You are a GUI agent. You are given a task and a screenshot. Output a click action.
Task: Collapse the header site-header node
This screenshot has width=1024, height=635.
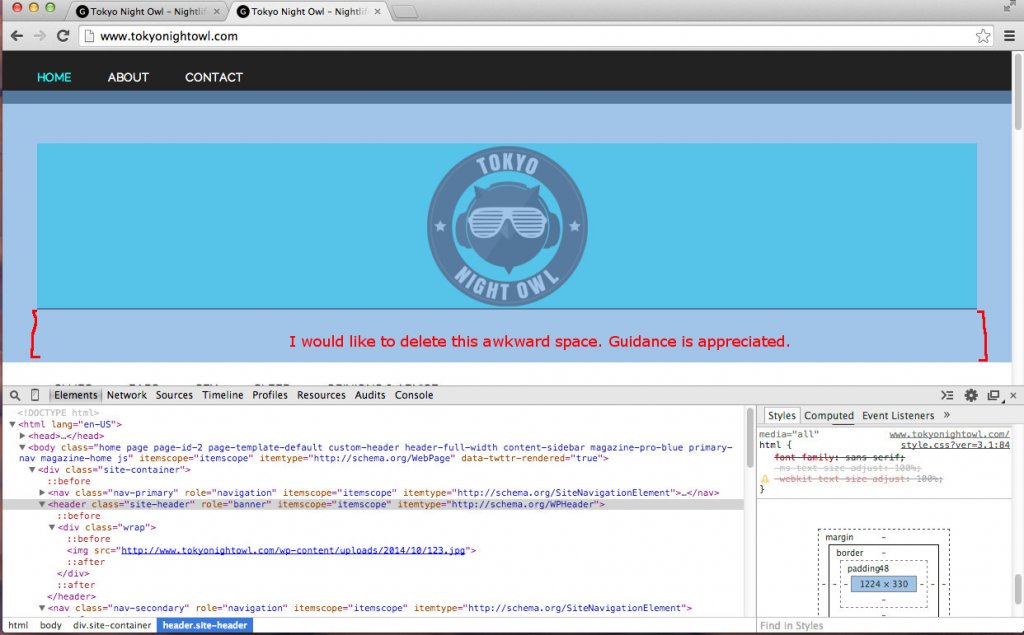pyautogui.click(x=41, y=505)
